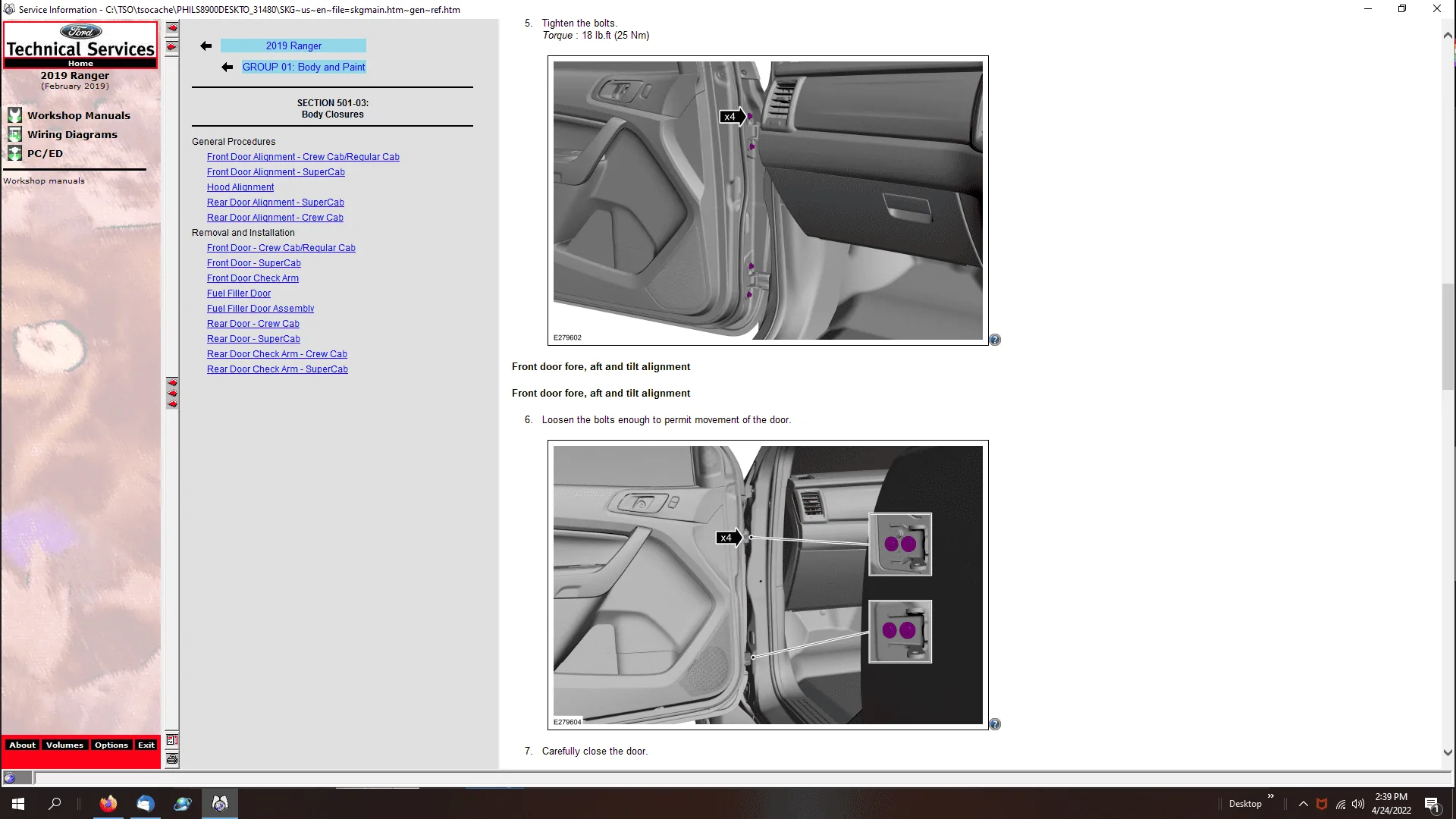Image resolution: width=1456 pixels, height=819 pixels.
Task: Click the E279604 door bolts illustration
Action: click(x=768, y=585)
